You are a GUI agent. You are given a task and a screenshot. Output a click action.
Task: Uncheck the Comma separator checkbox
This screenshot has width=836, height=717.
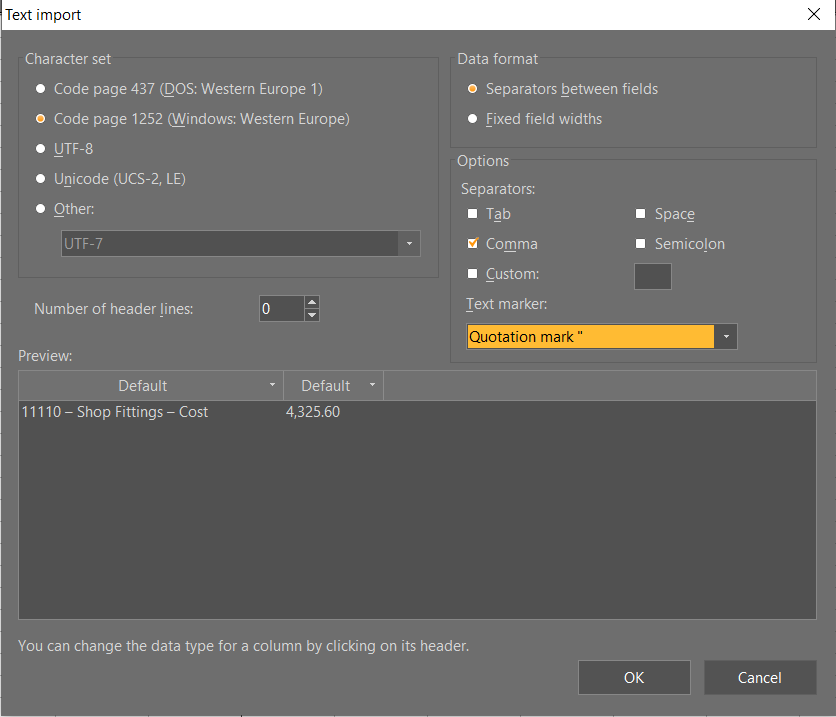473,244
